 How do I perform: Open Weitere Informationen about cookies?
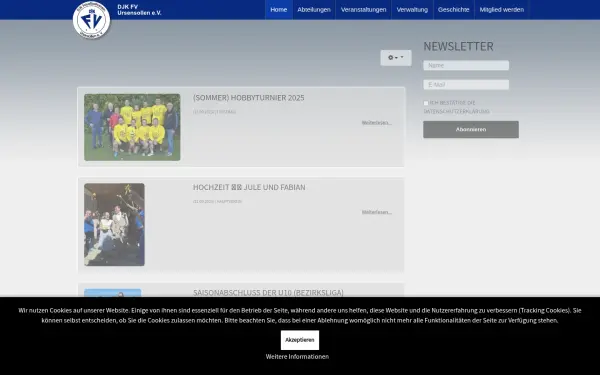point(297,357)
